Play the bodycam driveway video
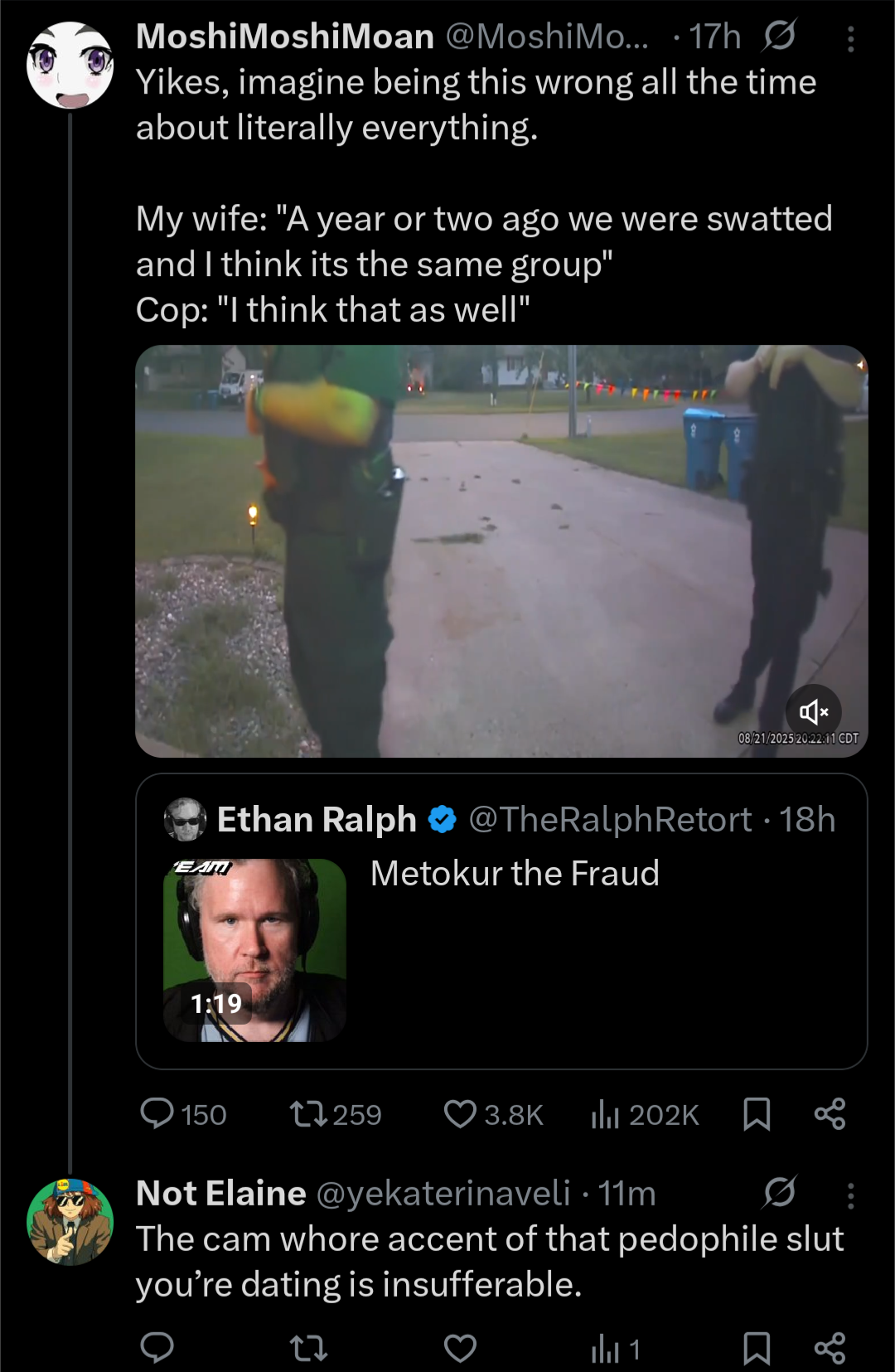The width and height of the screenshot is (895, 1372). tap(501, 550)
